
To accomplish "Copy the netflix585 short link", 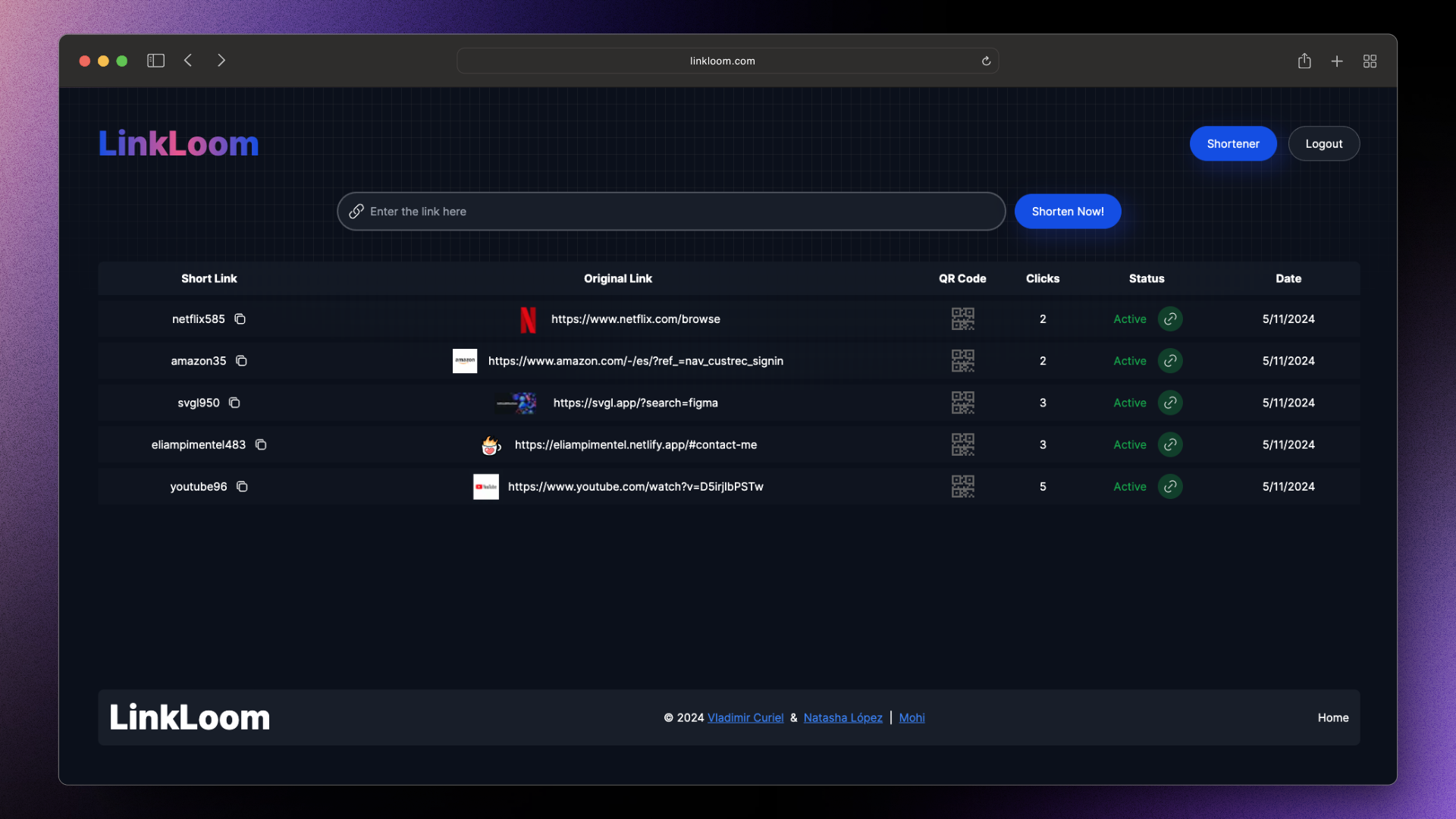I will (x=240, y=319).
